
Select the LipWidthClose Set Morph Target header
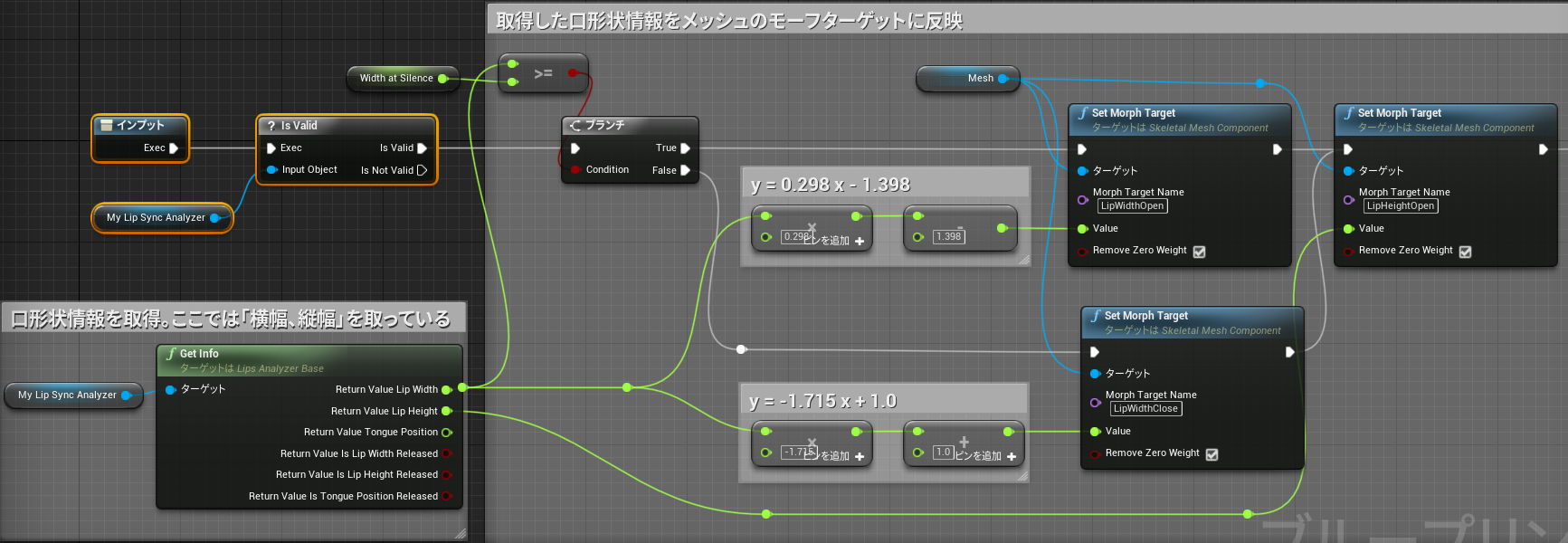click(1192, 322)
